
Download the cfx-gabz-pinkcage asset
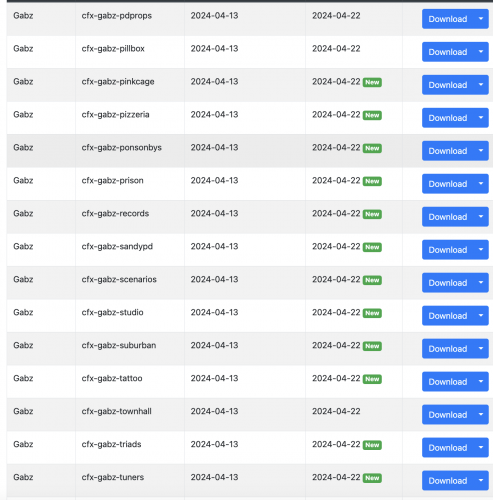(447, 85)
